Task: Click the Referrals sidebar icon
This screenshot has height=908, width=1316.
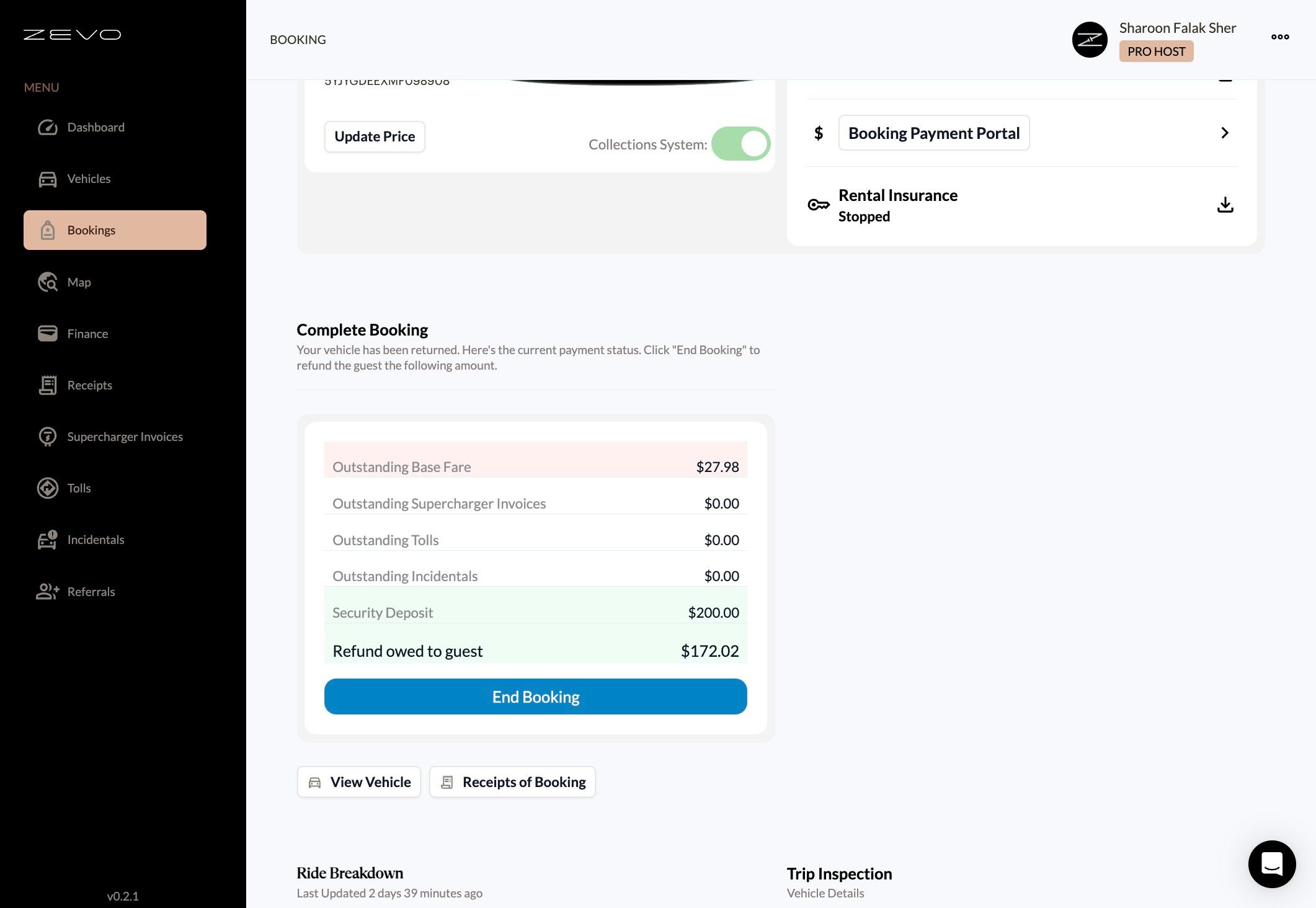Action: [x=47, y=592]
